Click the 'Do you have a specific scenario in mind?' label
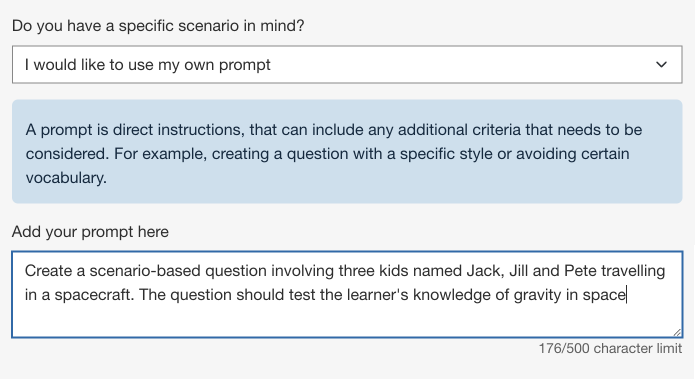The image size is (695, 379). tap(158, 26)
